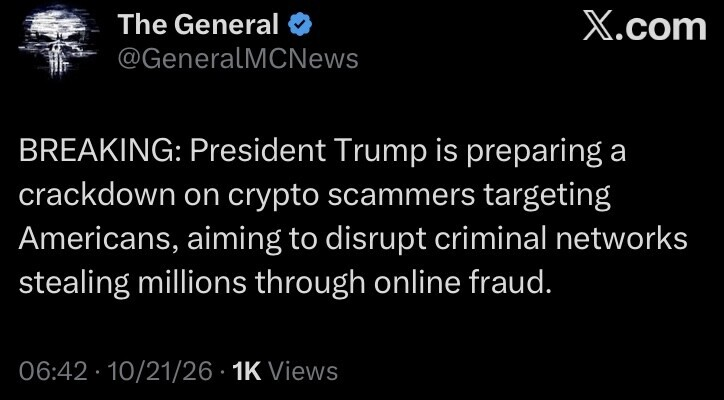Click the 06:42 post timestamp
This screenshot has width=724, height=400.
(53, 371)
